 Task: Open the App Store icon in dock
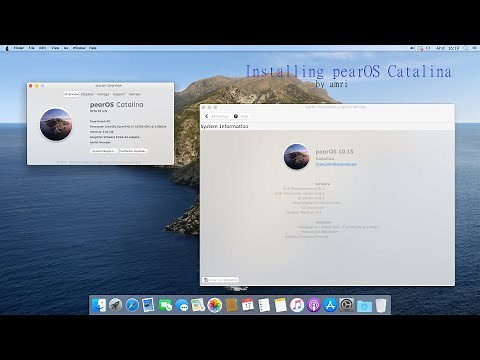330,305
